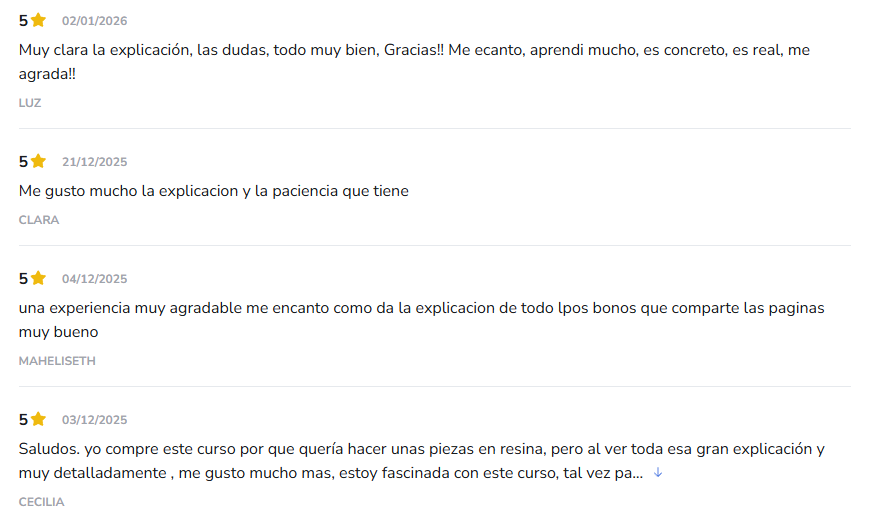Viewport: 896px width, 521px height.
Task: Click the rating number 5 on Cecilia's review
Action: pos(23,419)
